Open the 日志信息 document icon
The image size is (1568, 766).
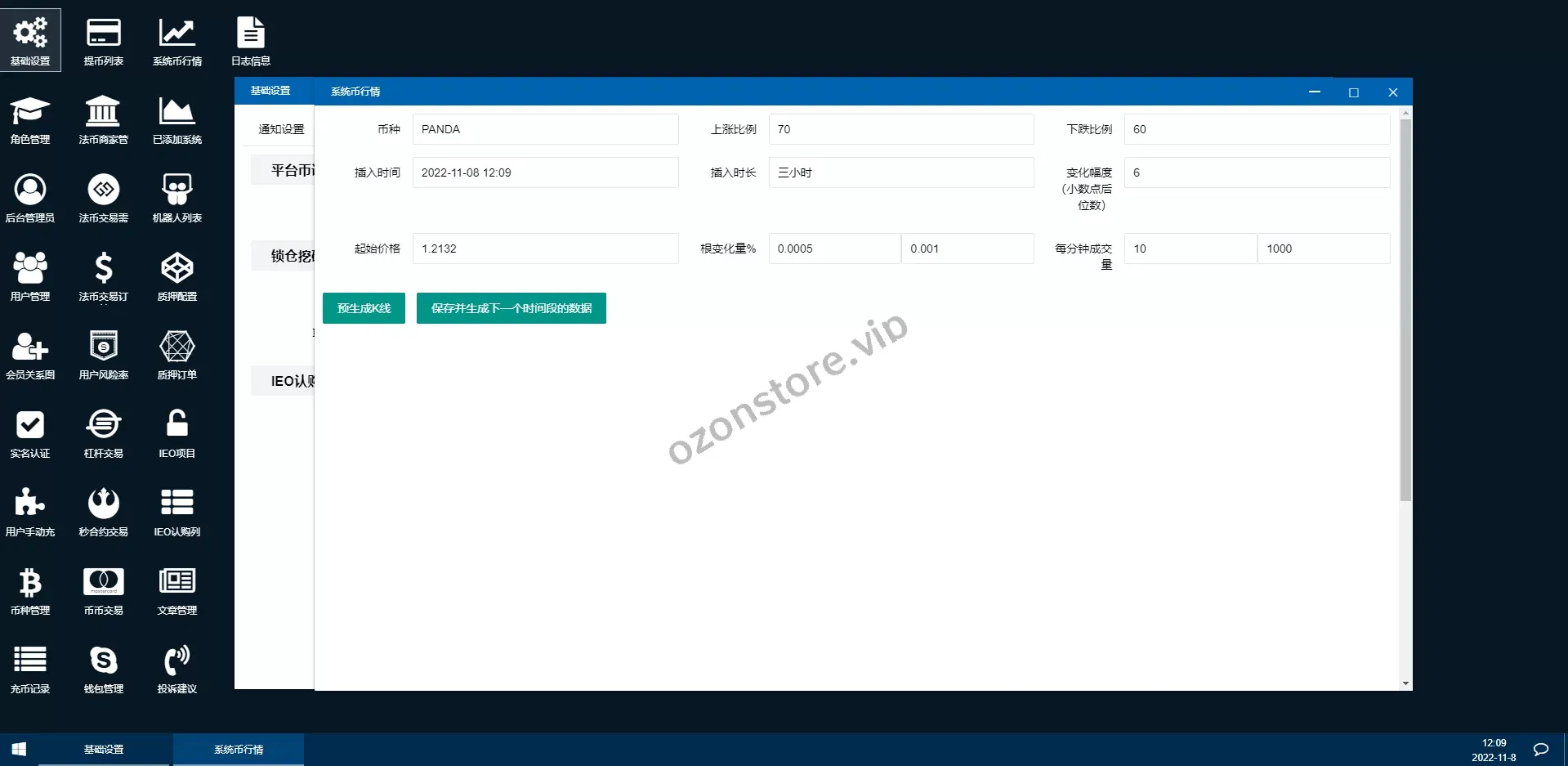click(x=250, y=40)
